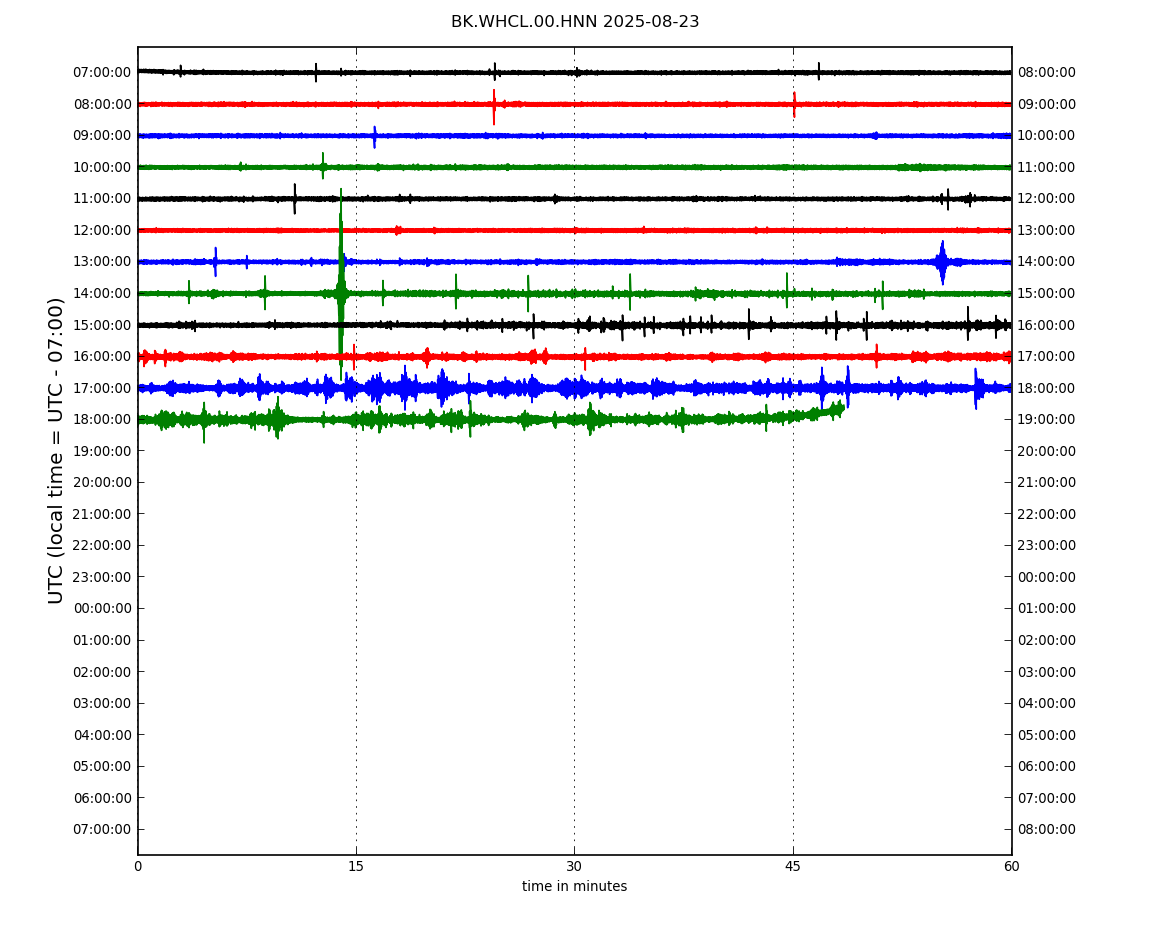1150x950 pixels.
Task: Select the 19:00:00 label on the left UTC axis
Action: (x=103, y=451)
